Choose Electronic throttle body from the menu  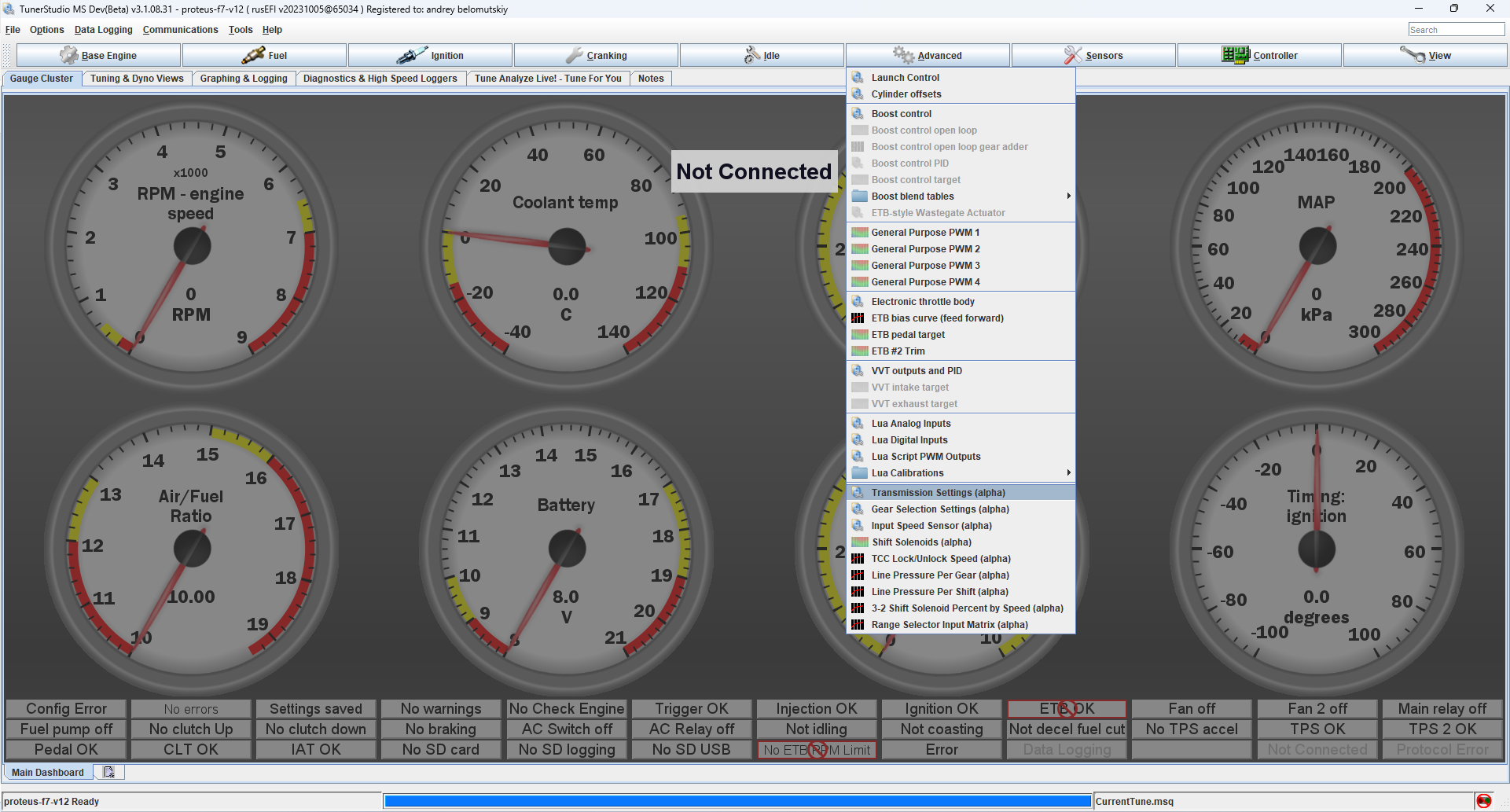pos(922,302)
